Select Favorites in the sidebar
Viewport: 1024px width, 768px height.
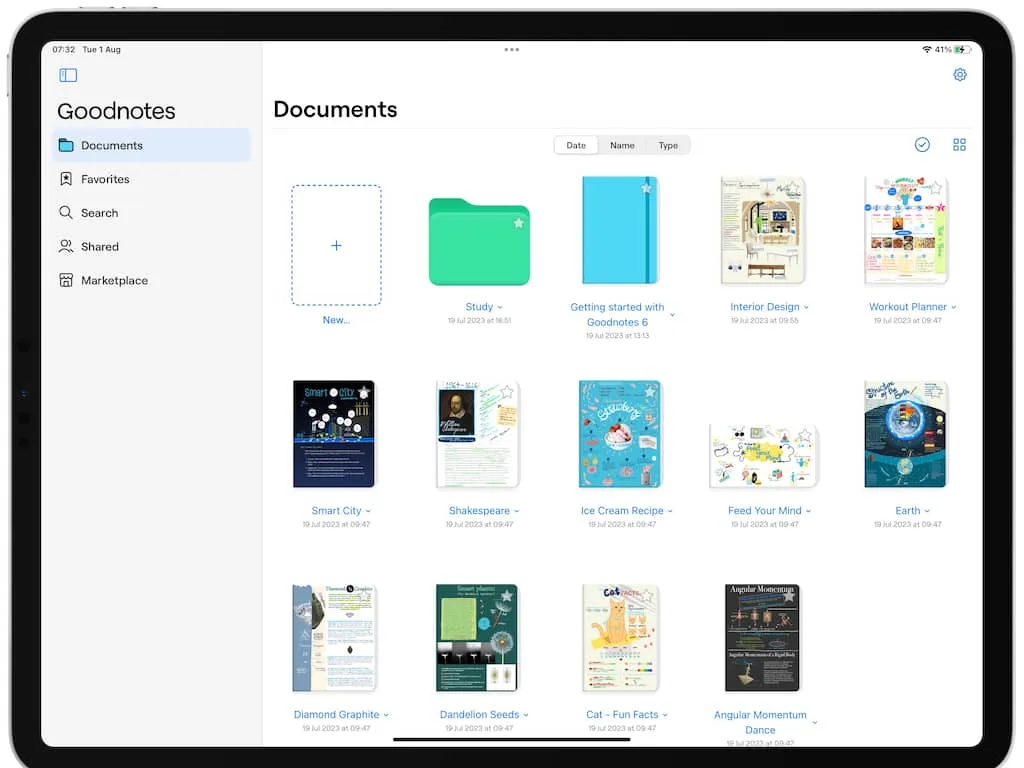click(151, 179)
